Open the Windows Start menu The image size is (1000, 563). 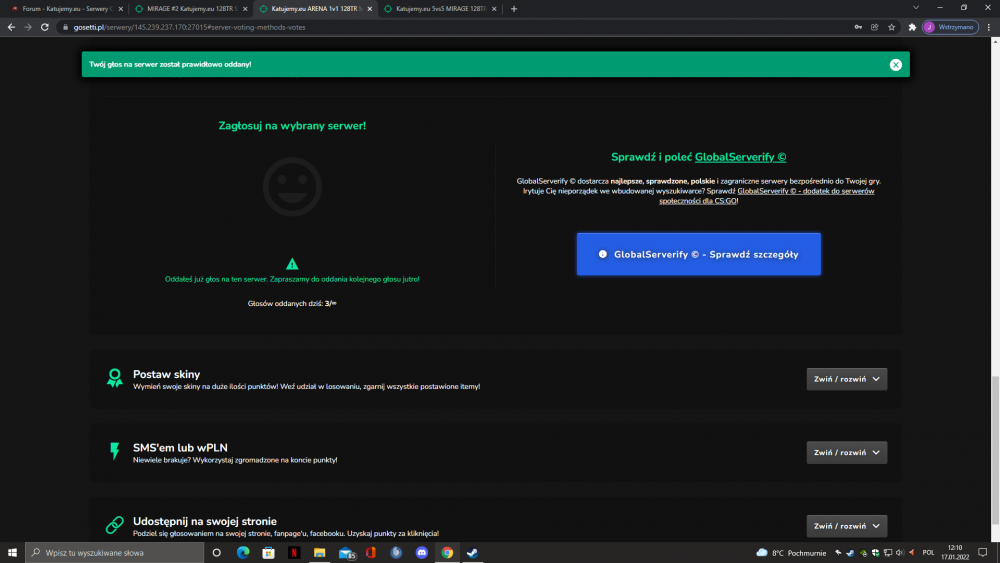(x=12, y=553)
